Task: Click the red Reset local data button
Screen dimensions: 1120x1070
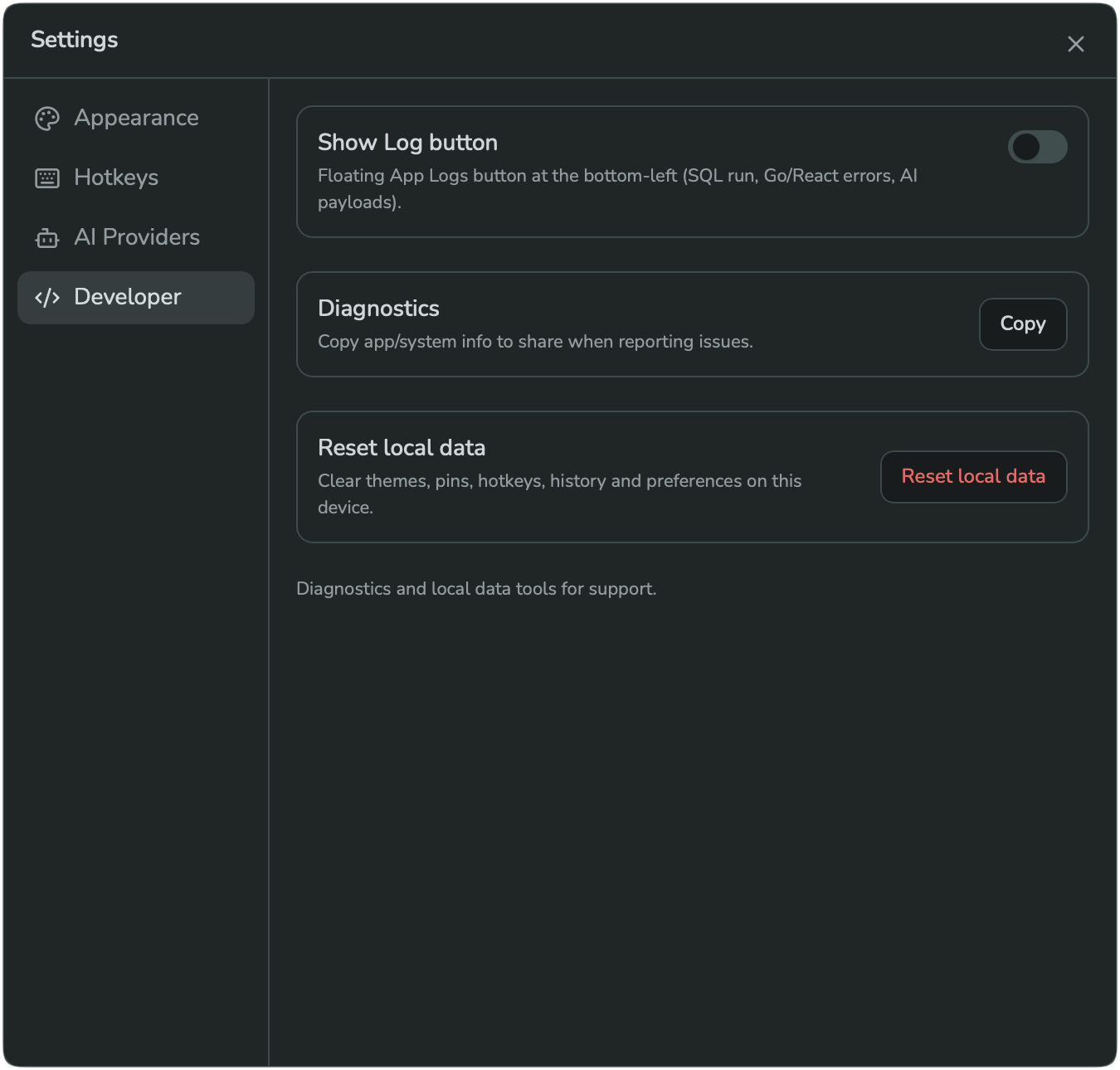Action: (973, 477)
